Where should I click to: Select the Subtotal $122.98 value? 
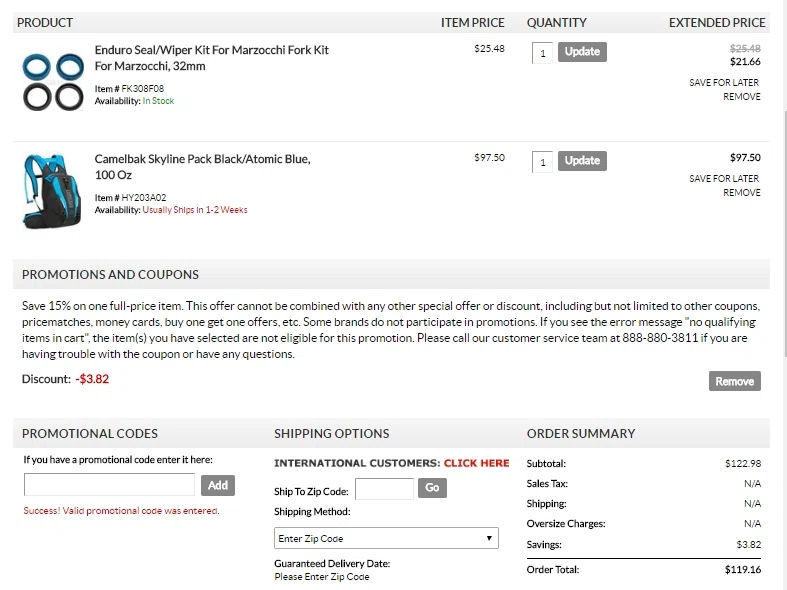[x=743, y=464]
